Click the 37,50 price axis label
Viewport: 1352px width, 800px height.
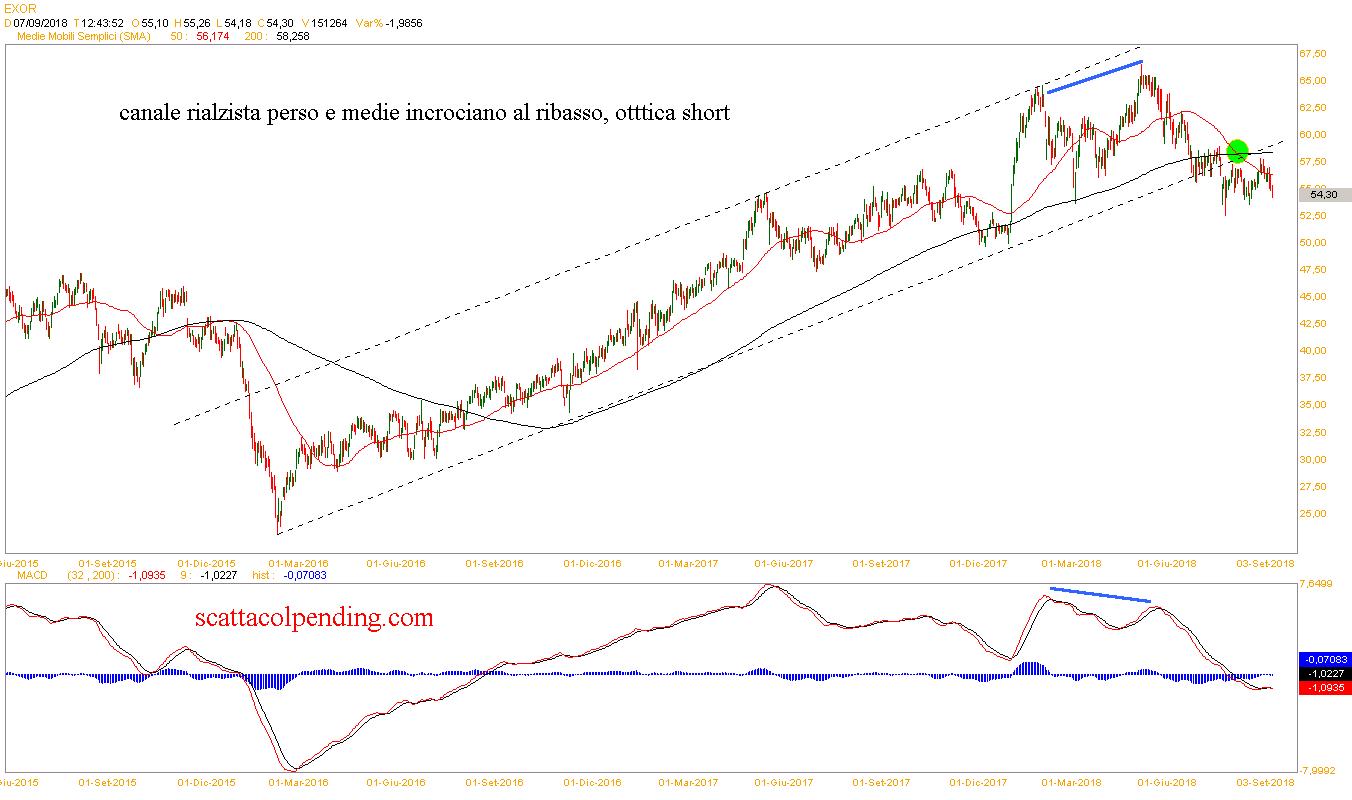(1313, 377)
